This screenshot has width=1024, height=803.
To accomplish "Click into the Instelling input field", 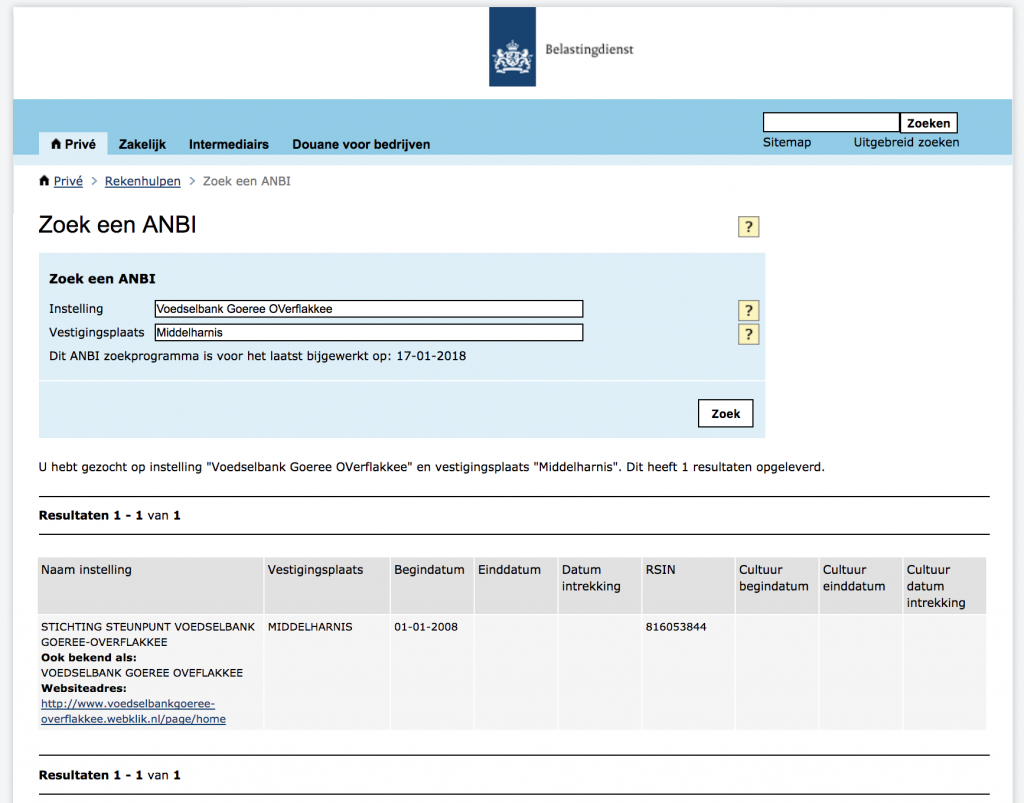I will pyautogui.click(x=369, y=309).
